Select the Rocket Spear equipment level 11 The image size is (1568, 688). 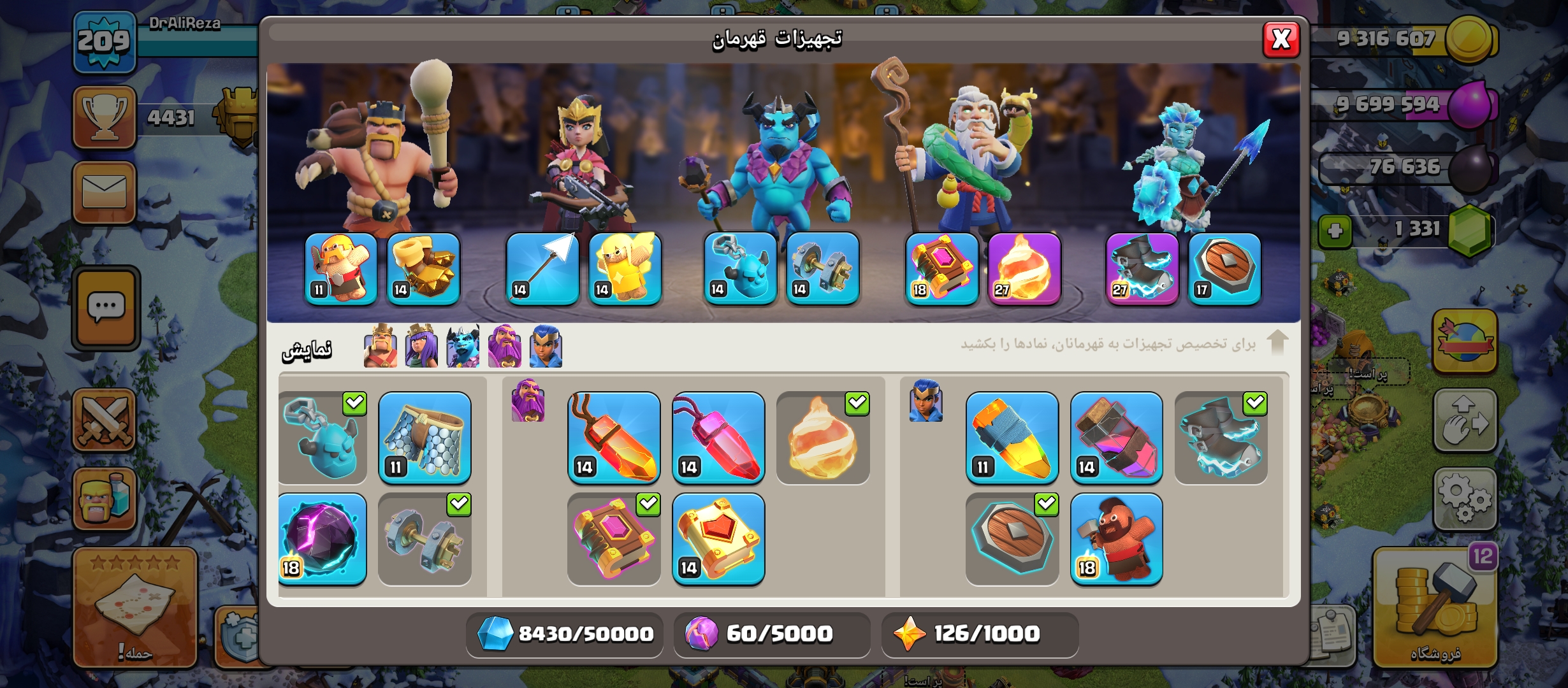click(x=1012, y=438)
